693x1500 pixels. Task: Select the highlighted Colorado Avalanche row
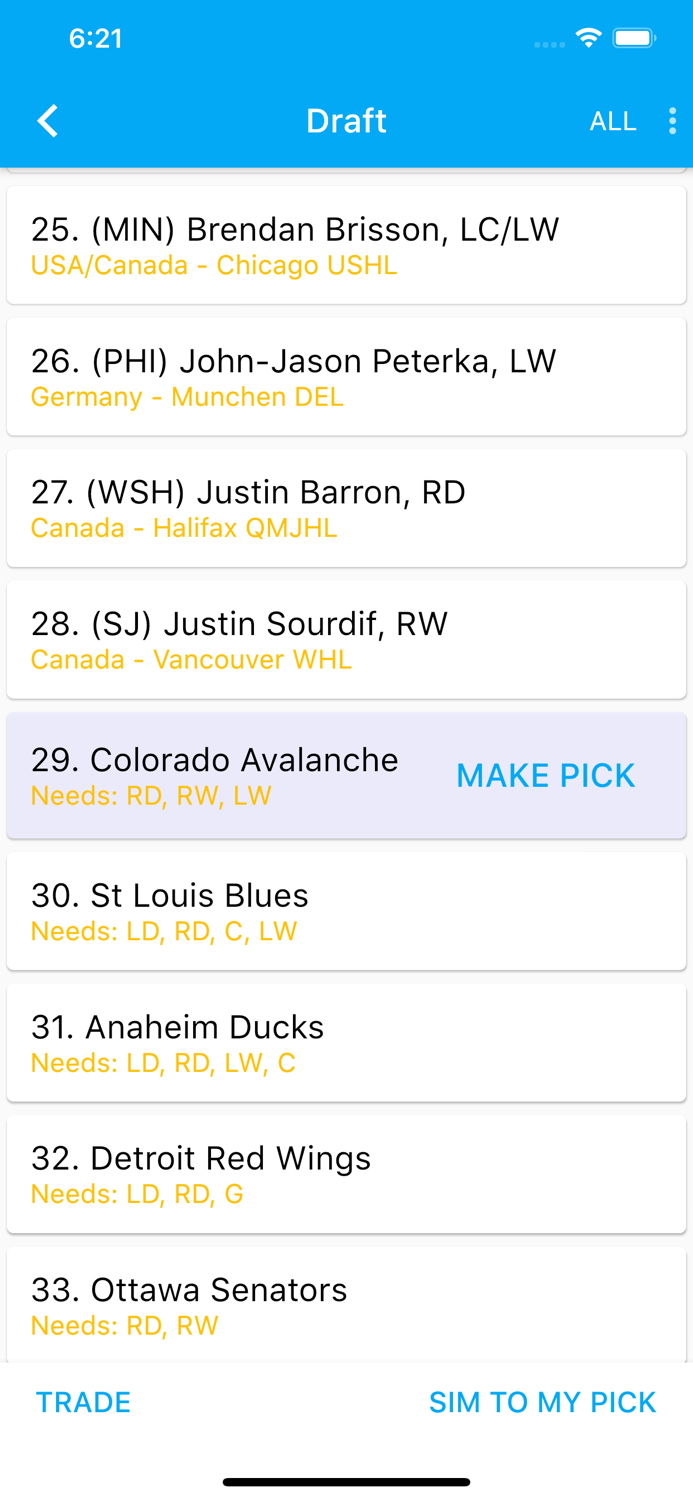[x=215, y=775]
